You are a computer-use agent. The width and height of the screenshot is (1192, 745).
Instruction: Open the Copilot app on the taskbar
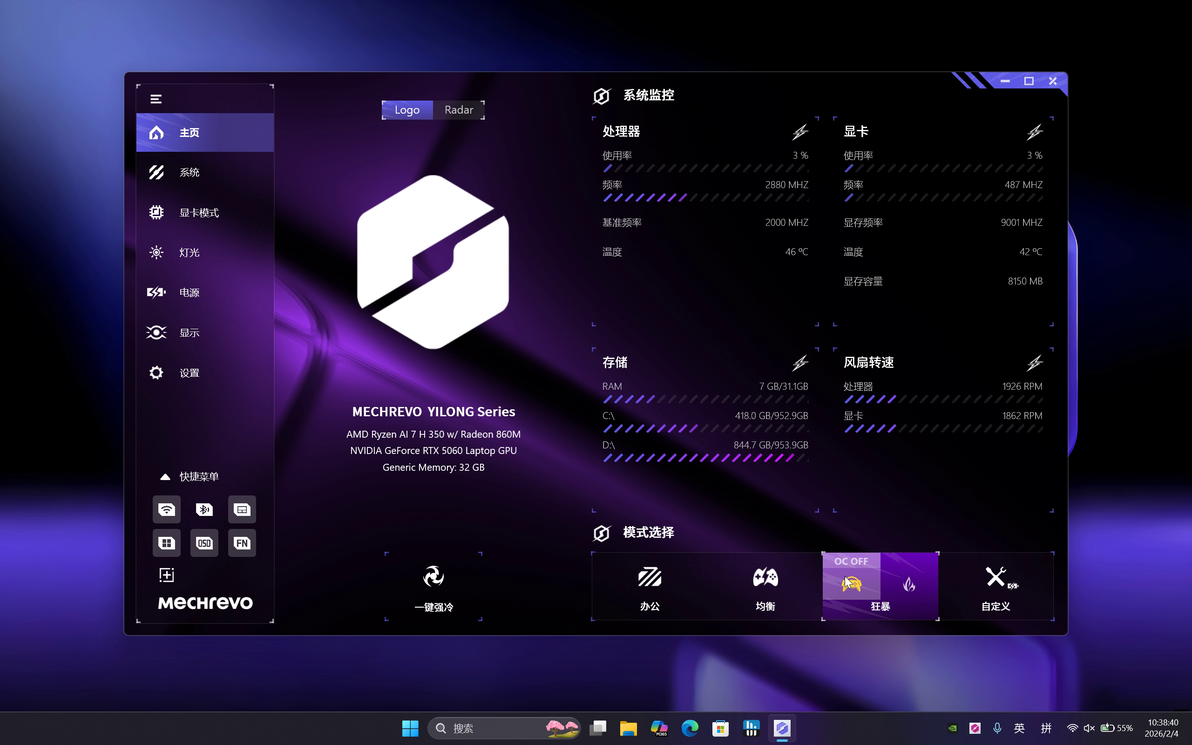[659, 728]
